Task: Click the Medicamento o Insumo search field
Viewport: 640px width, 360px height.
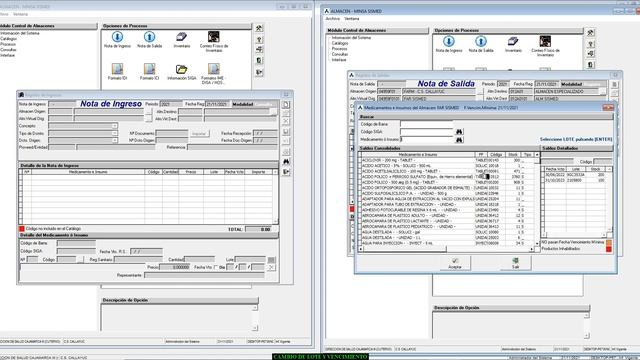Action: tap(427, 140)
